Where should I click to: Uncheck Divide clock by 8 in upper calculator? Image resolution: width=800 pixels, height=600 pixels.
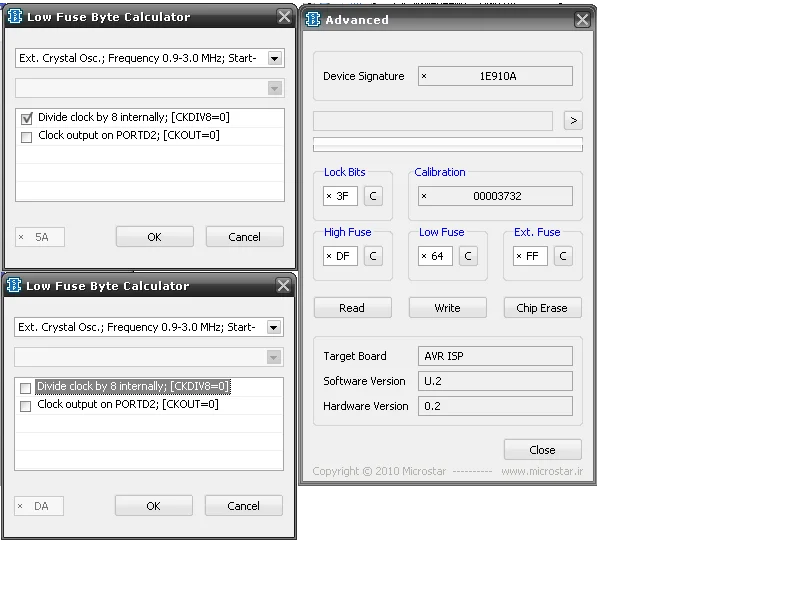[27, 119]
